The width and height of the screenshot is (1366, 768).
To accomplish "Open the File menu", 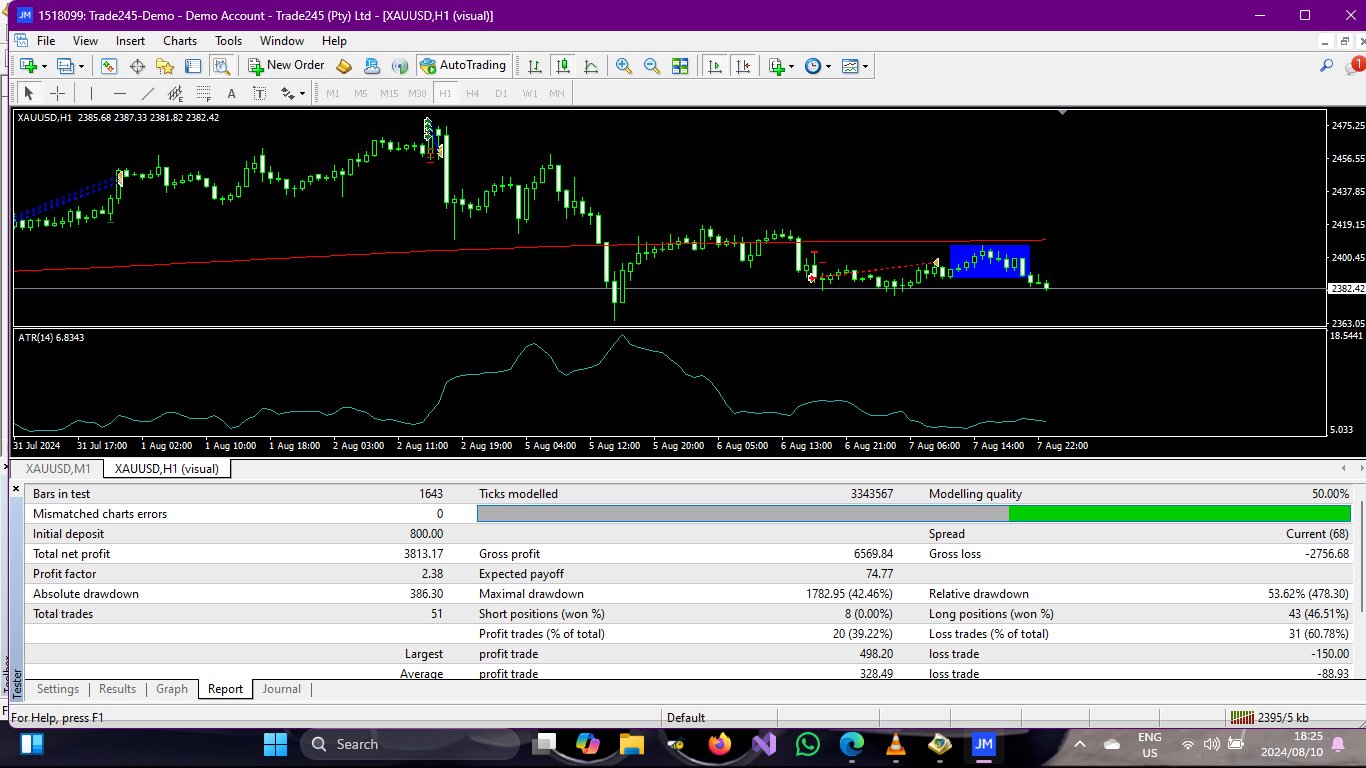I will tap(46, 41).
